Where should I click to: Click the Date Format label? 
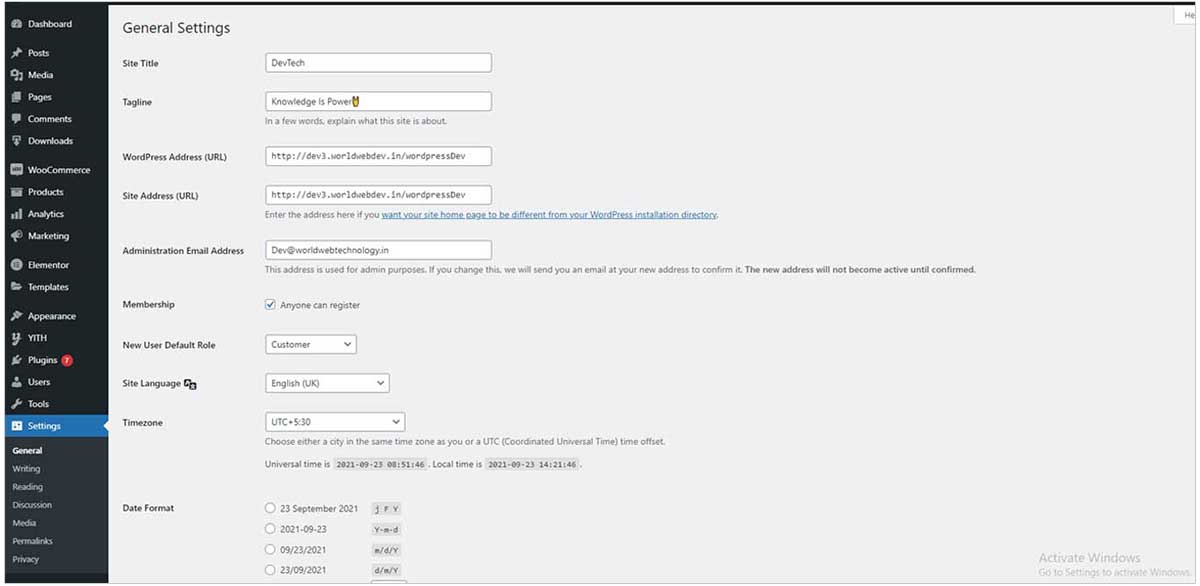tap(148, 508)
